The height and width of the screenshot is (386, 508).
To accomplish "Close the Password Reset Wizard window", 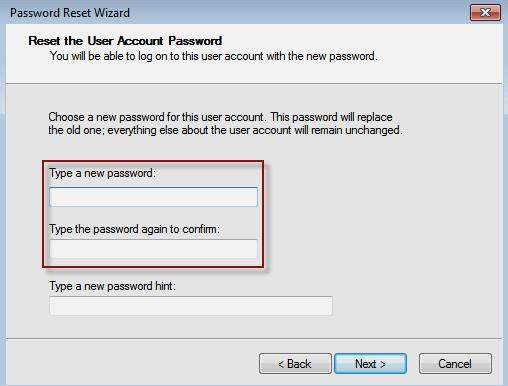I will coord(485,13).
